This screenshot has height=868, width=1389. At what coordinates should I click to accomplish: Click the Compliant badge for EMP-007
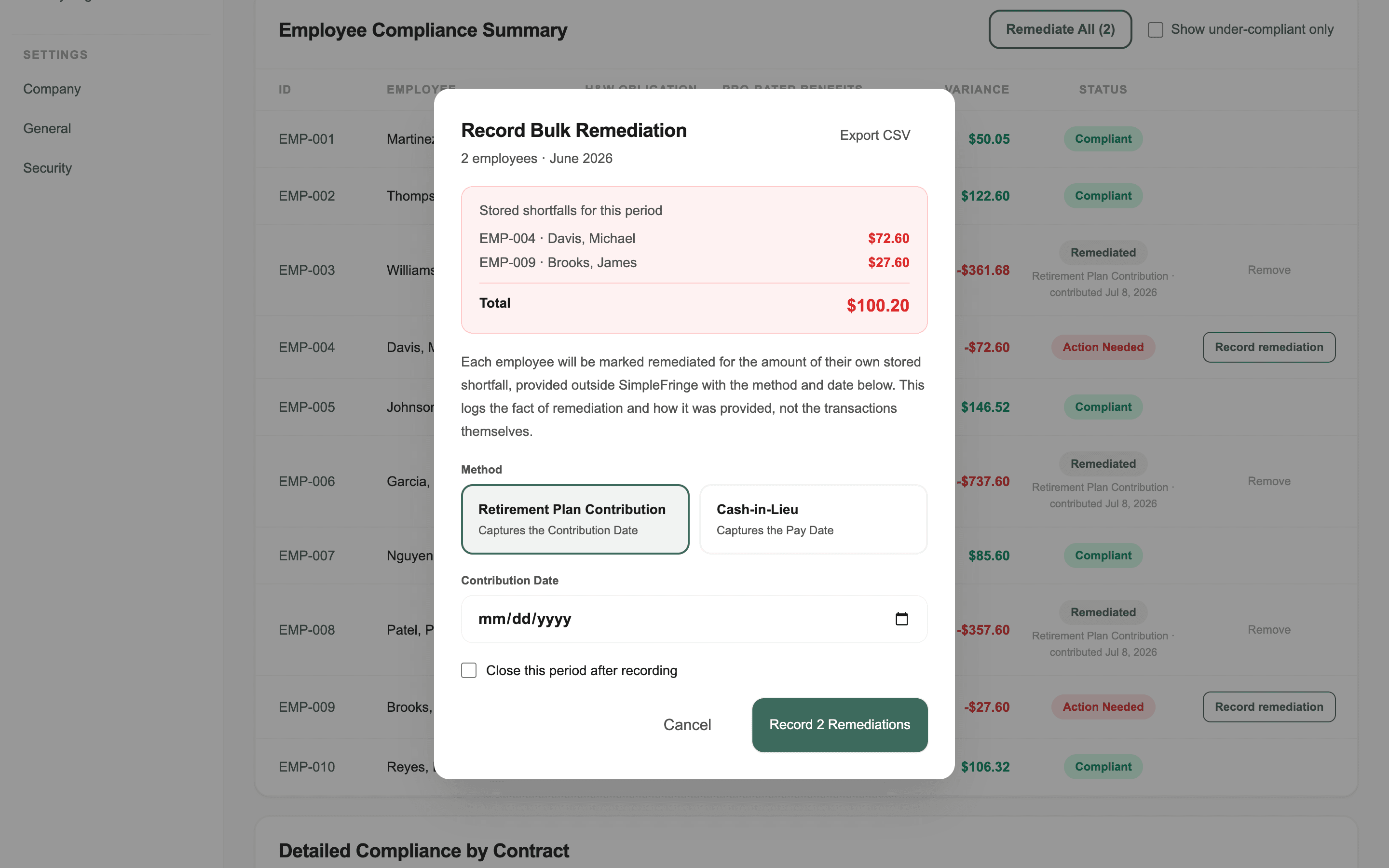pos(1103,556)
